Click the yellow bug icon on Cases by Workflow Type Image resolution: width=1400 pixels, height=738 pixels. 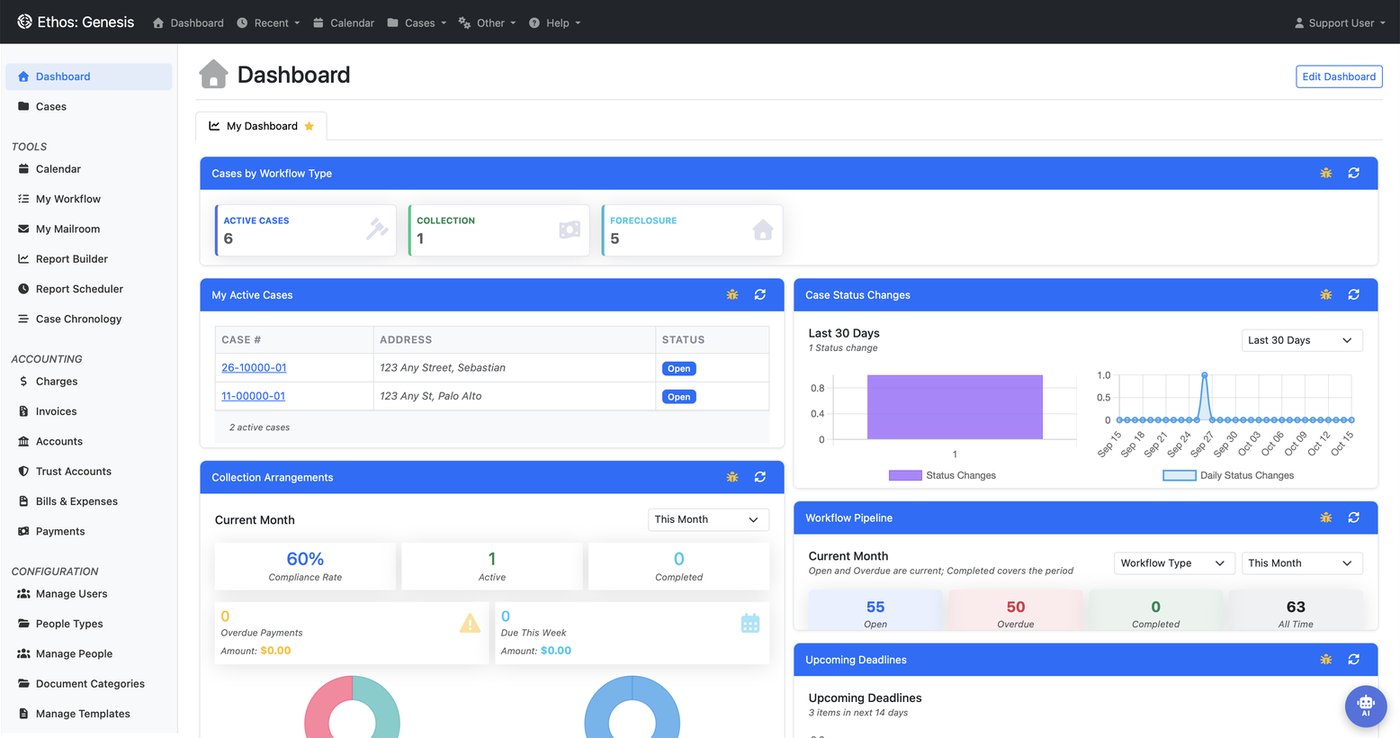point(1326,173)
